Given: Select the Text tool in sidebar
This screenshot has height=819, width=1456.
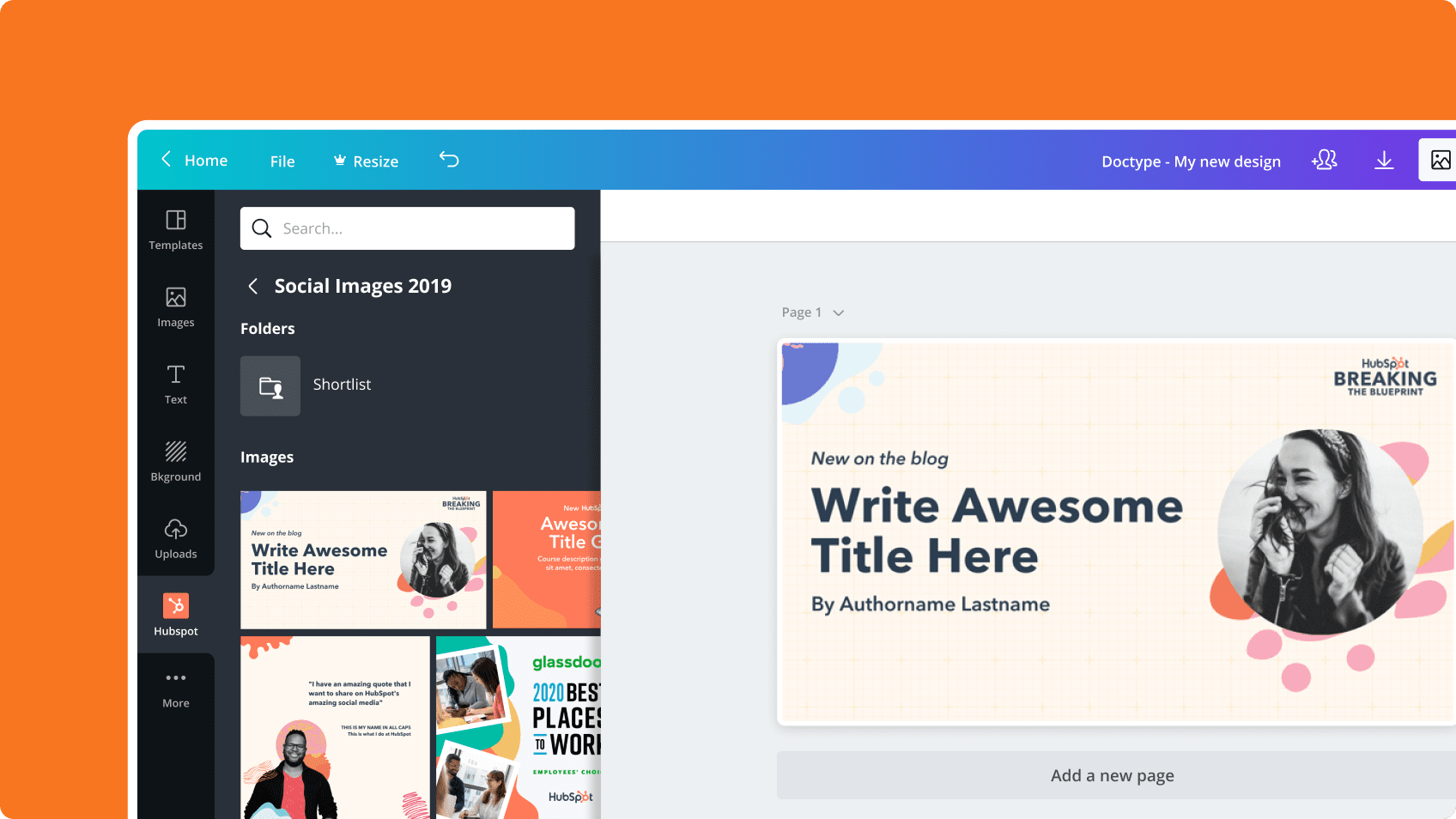Looking at the screenshot, I should 175,384.
